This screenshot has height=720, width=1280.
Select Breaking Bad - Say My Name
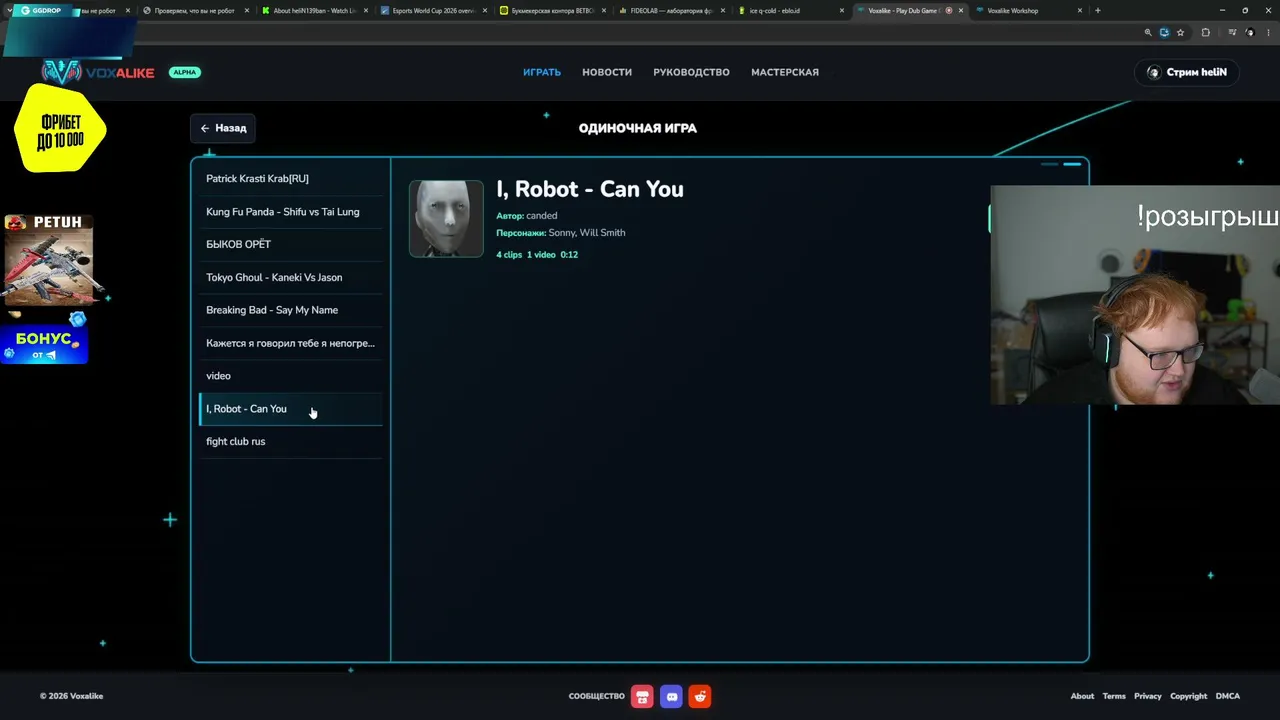pyautogui.click(x=291, y=310)
